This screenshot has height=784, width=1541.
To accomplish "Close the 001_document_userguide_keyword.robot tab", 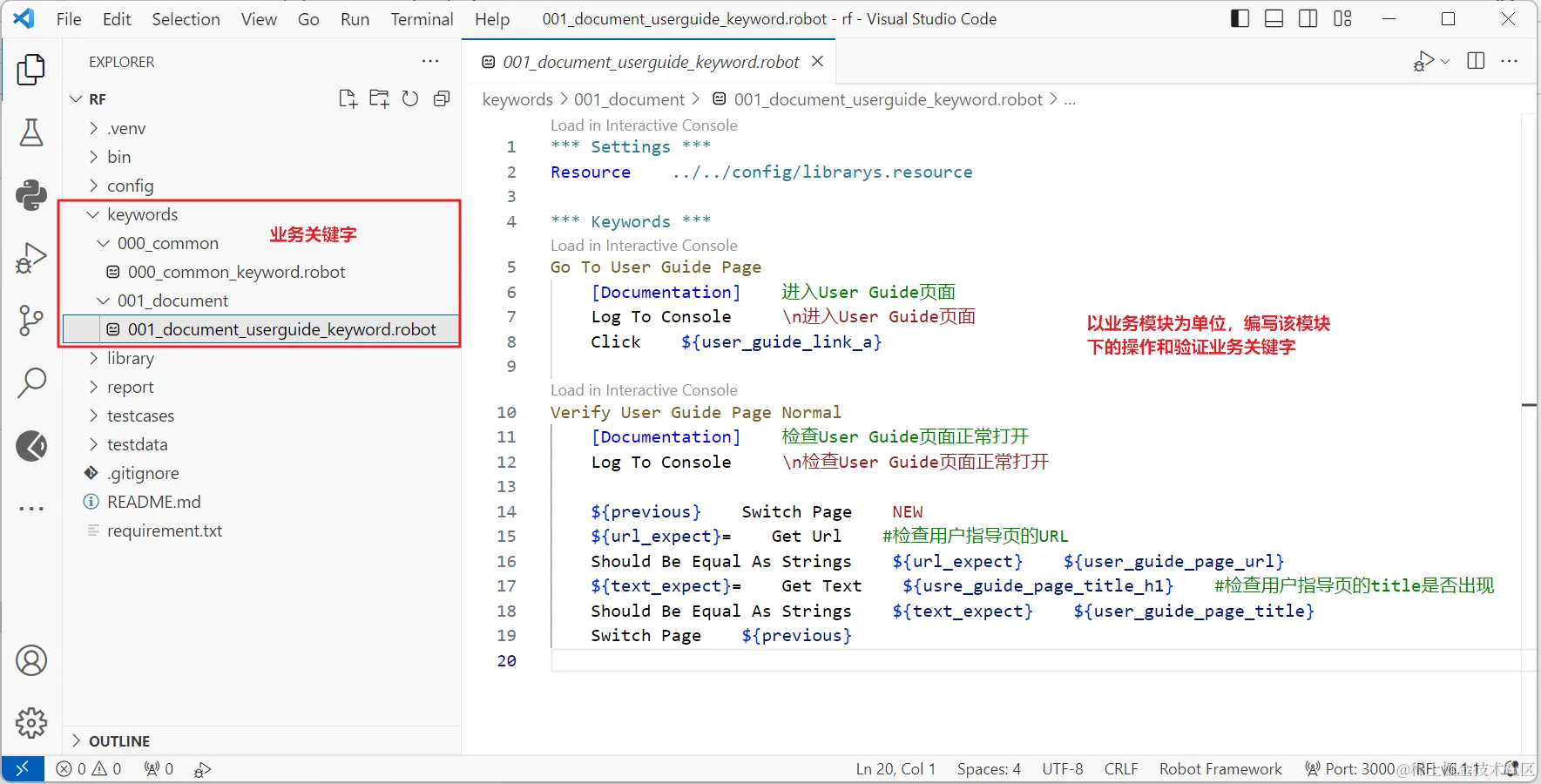I will click(x=817, y=61).
